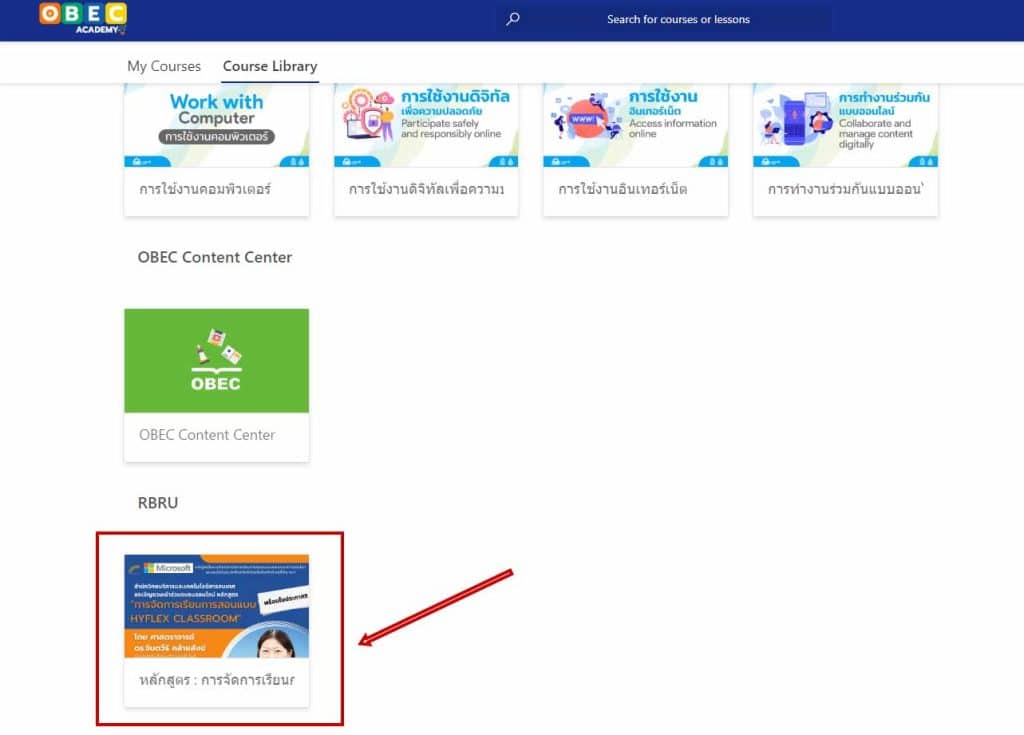The height and width of the screenshot is (735, 1024).
Task: Switch to the My Courses tab
Action: point(164,66)
